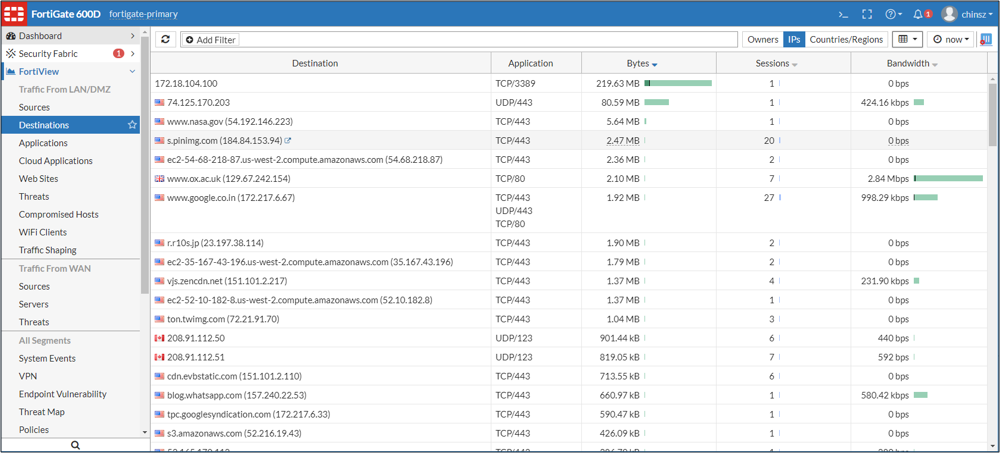Screen dimensions: 1000x453
Task: Click the Canada flag beside 208.91.112.50
Action: point(159,338)
